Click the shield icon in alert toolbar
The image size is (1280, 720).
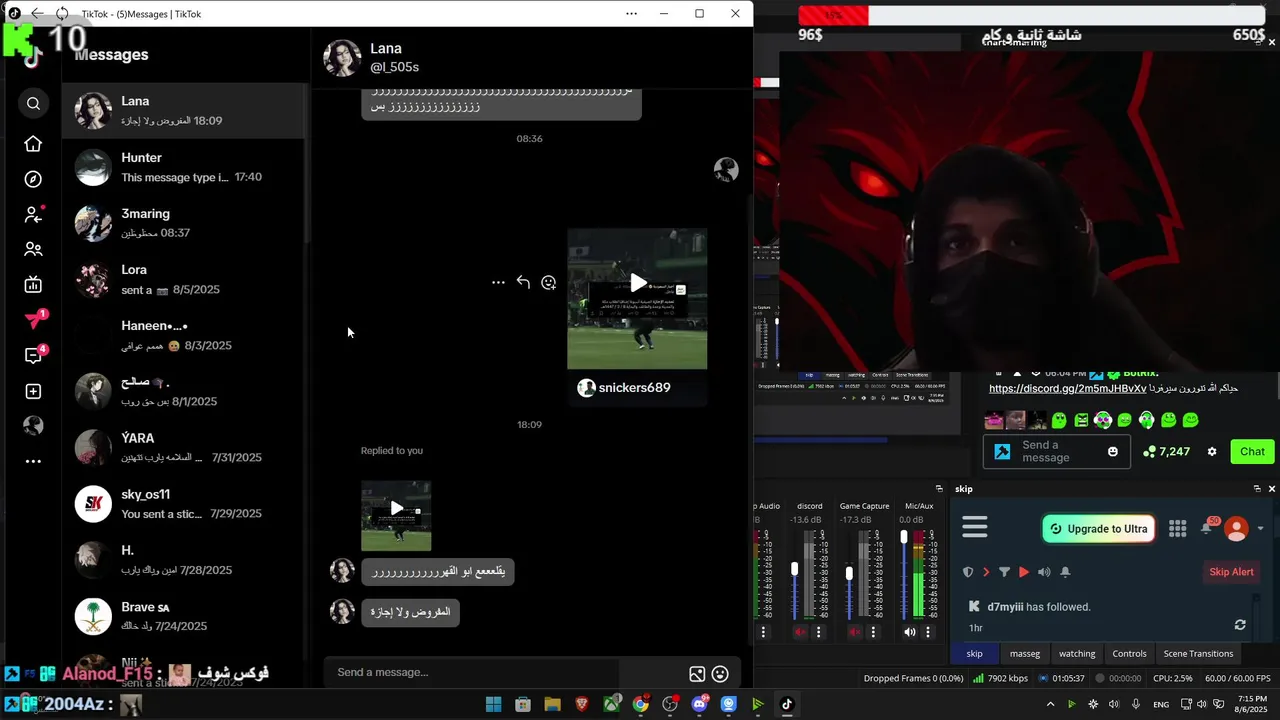[x=967, y=572]
